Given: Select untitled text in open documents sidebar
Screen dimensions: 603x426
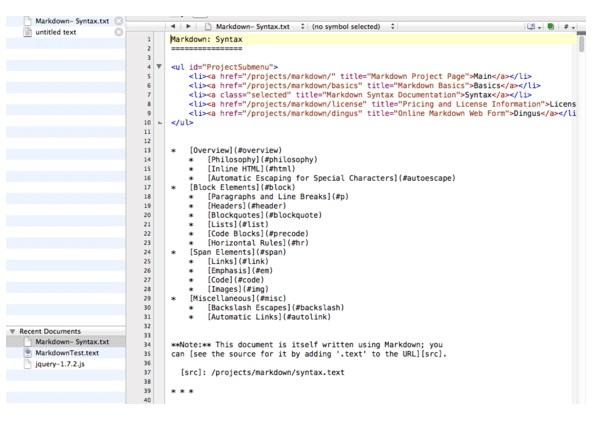Looking at the screenshot, I should (56, 32).
